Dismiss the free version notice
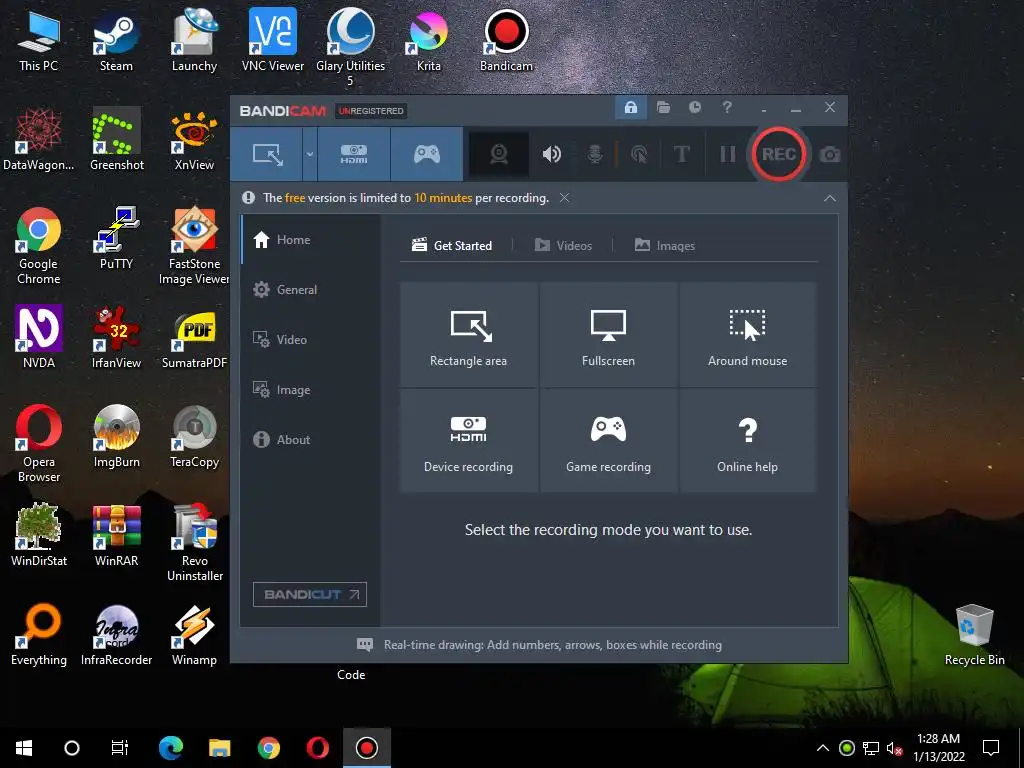Screen dimensions: 1024x768 [x=564, y=198]
